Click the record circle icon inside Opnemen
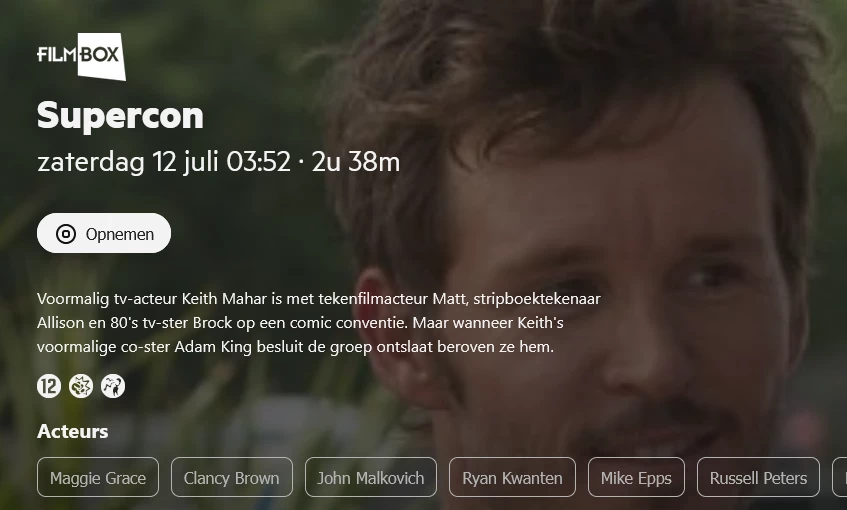The image size is (847, 510). [x=66, y=234]
